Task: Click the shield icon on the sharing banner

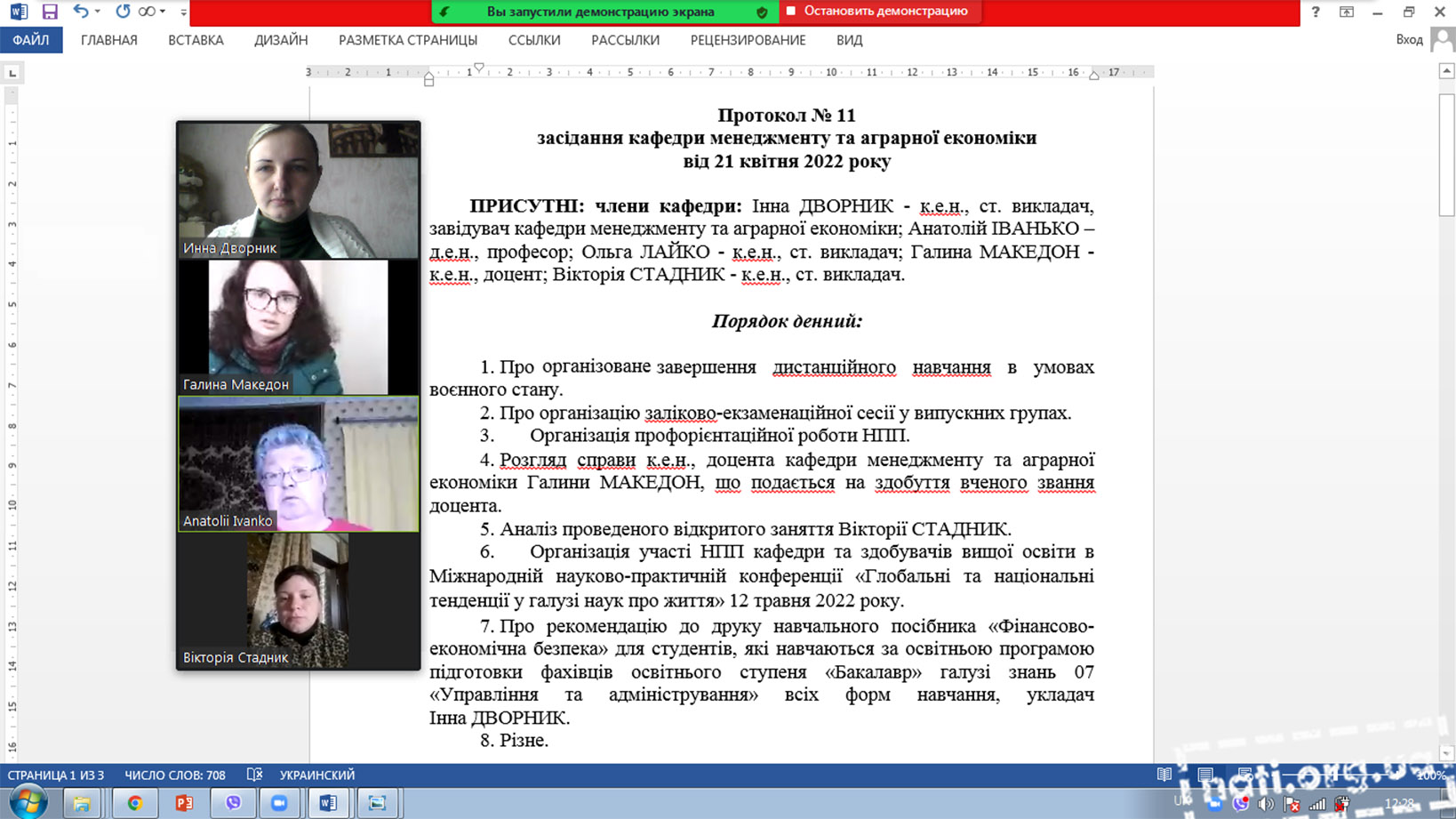Action: click(x=762, y=12)
